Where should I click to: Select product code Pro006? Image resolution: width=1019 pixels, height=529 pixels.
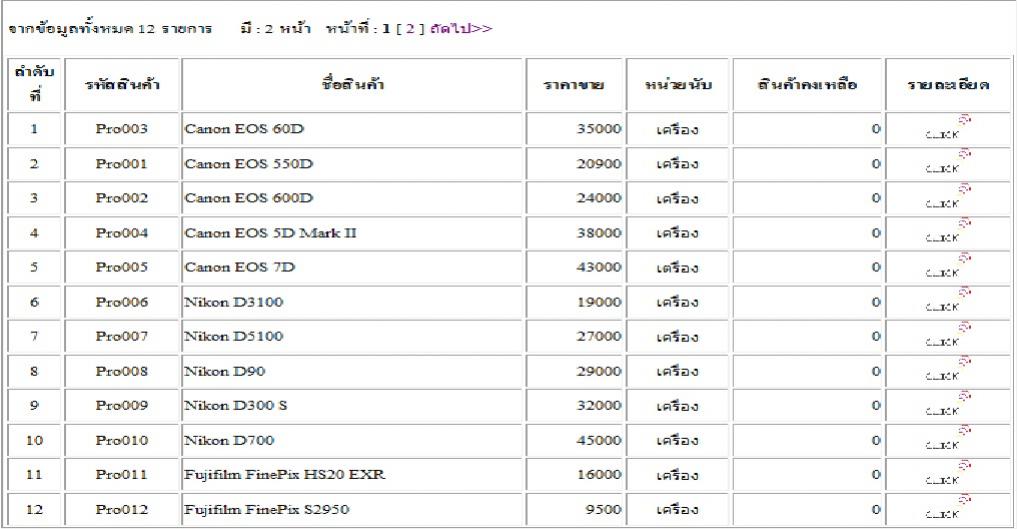(x=122, y=302)
